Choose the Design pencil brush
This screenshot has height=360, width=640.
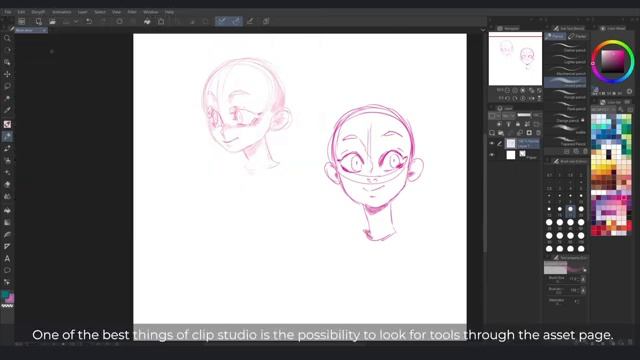coord(566,118)
